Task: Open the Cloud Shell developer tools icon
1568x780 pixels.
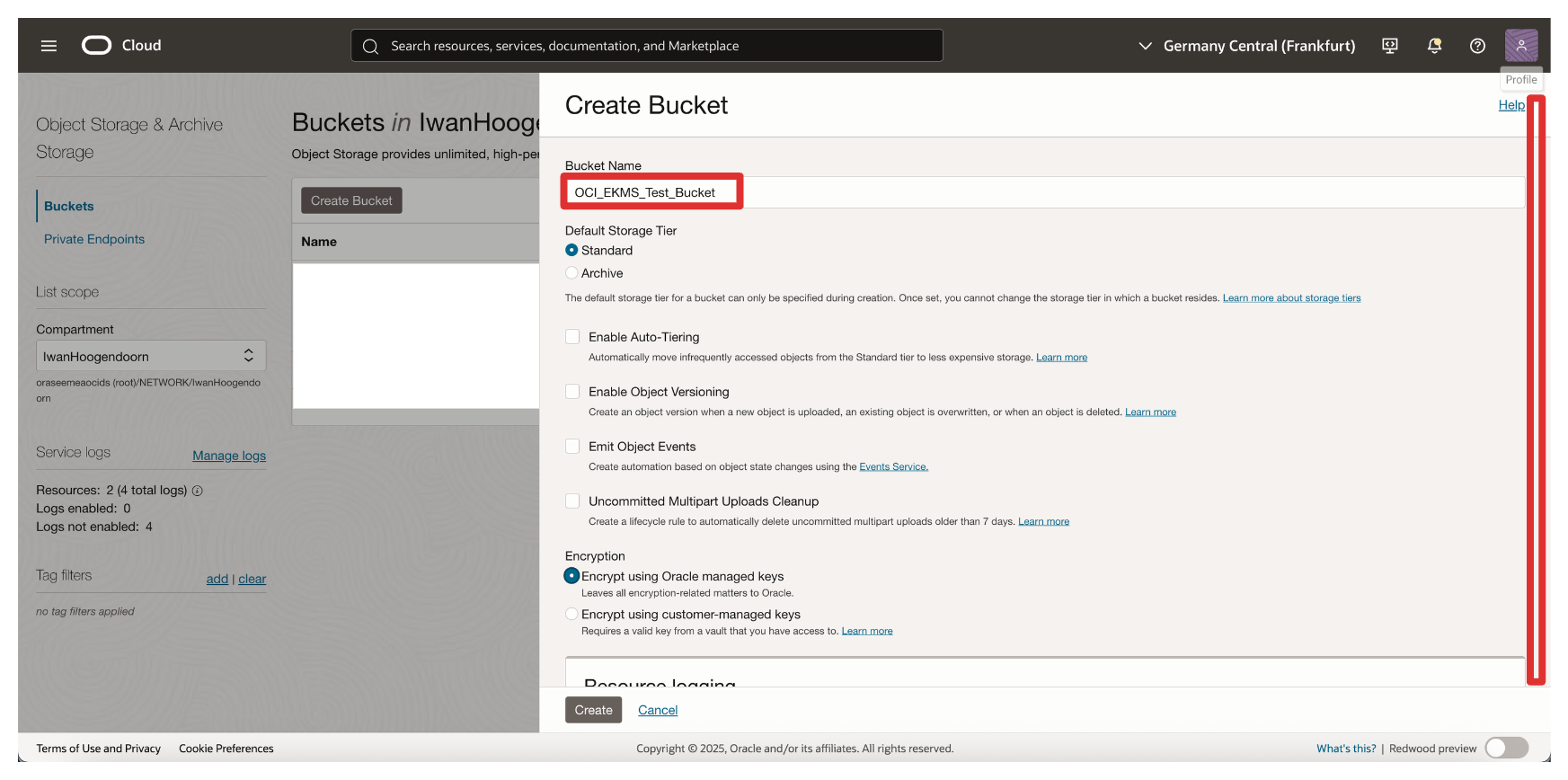Action: tap(1389, 46)
